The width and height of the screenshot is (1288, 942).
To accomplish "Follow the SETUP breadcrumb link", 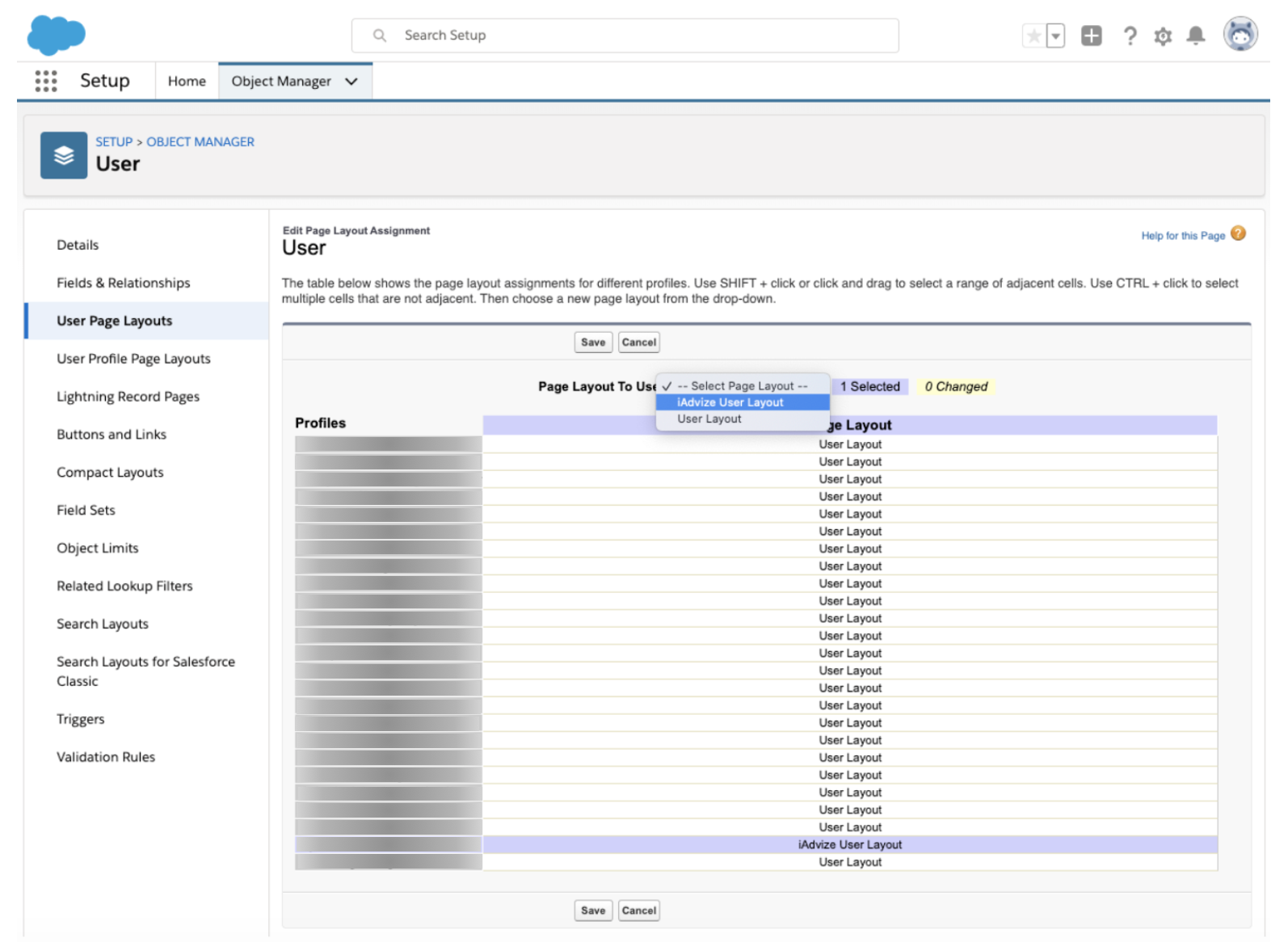I will 114,141.
